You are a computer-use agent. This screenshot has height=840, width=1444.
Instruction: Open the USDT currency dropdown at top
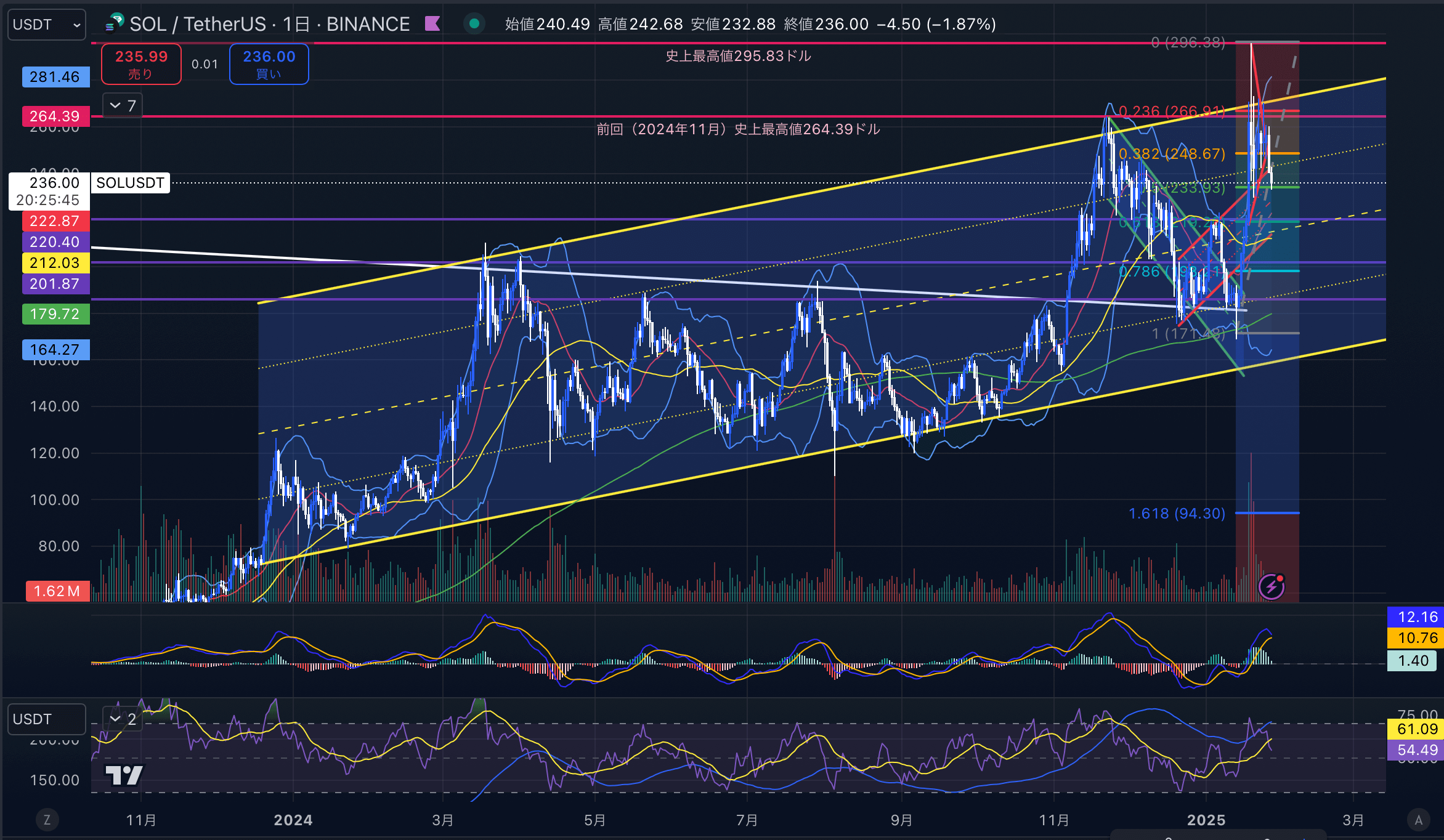click(47, 25)
